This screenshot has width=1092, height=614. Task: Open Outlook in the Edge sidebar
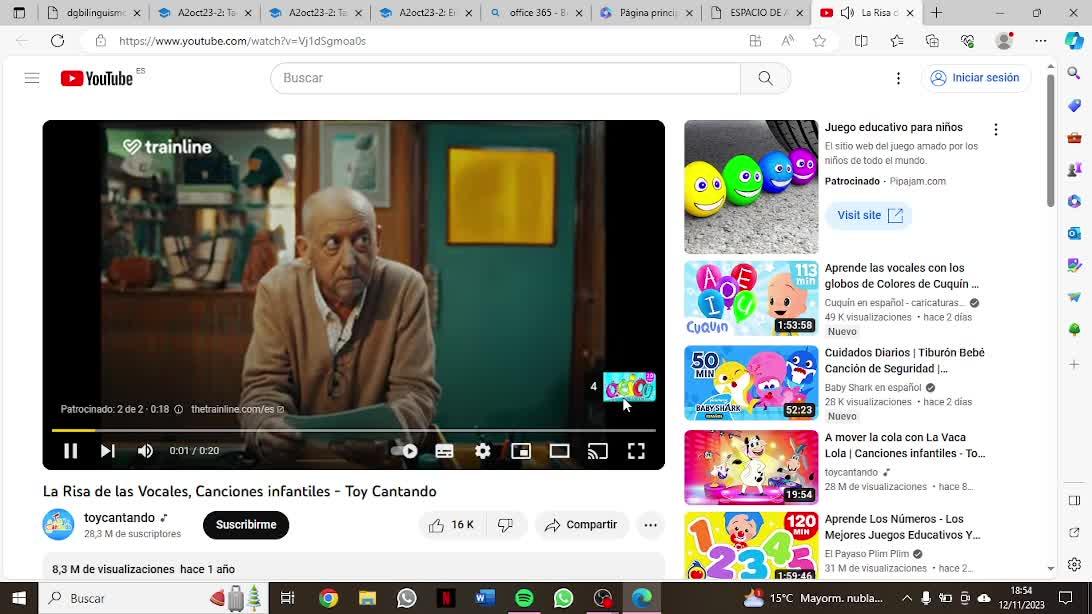coord(1074,233)
